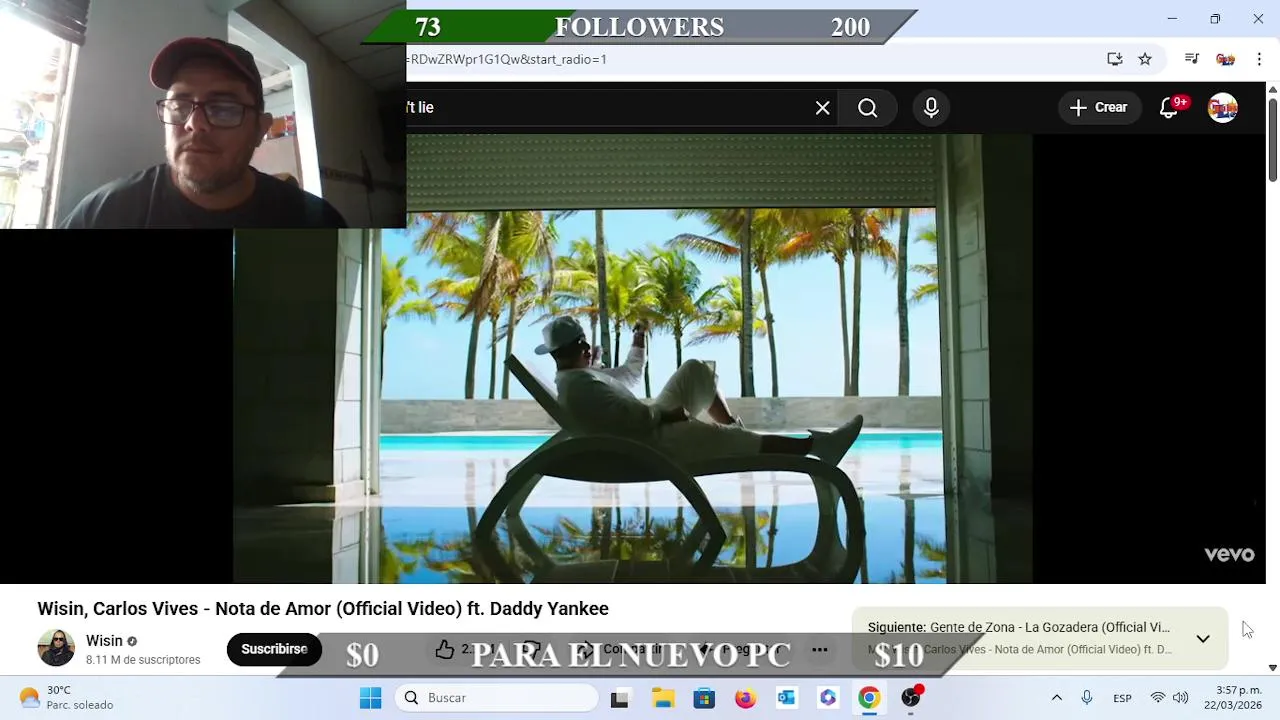Open YouTube notifications bell
This screenshot has height=720, width=1280.
click(x=1169, y=108)
